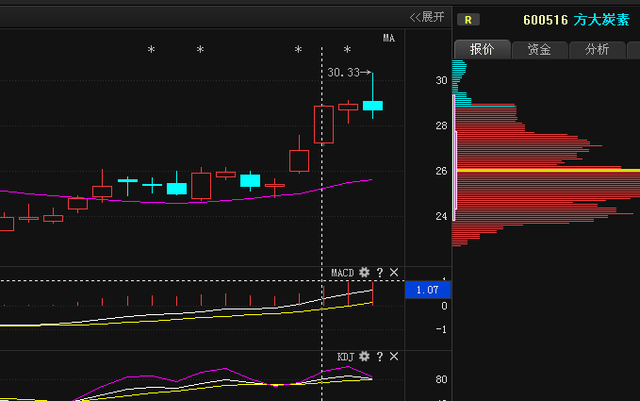Click stock code 600516
The width and height of the screenshot is (640, 401).
pos(545,20)
